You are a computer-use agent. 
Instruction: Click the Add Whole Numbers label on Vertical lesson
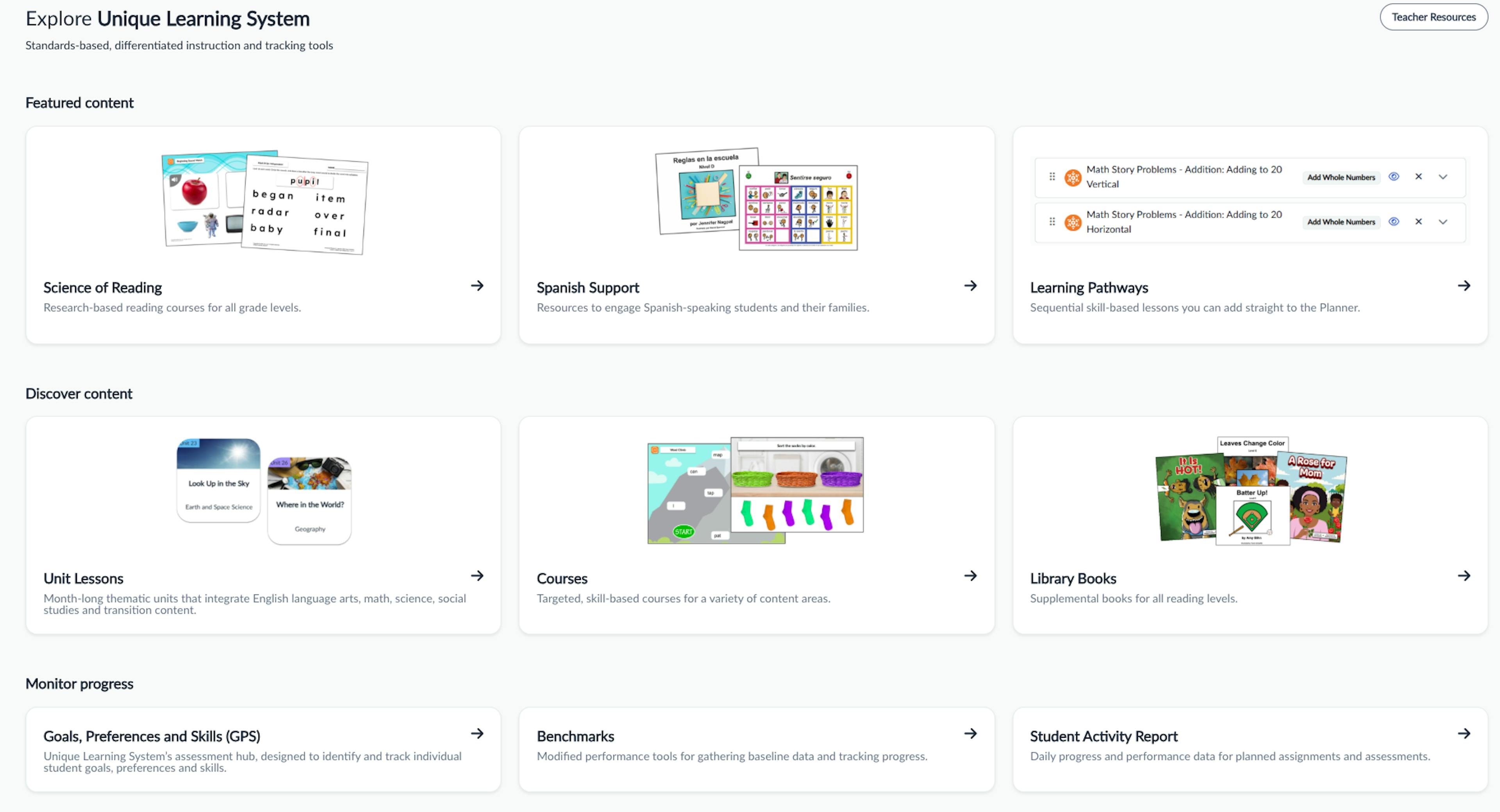(1341, 177)
